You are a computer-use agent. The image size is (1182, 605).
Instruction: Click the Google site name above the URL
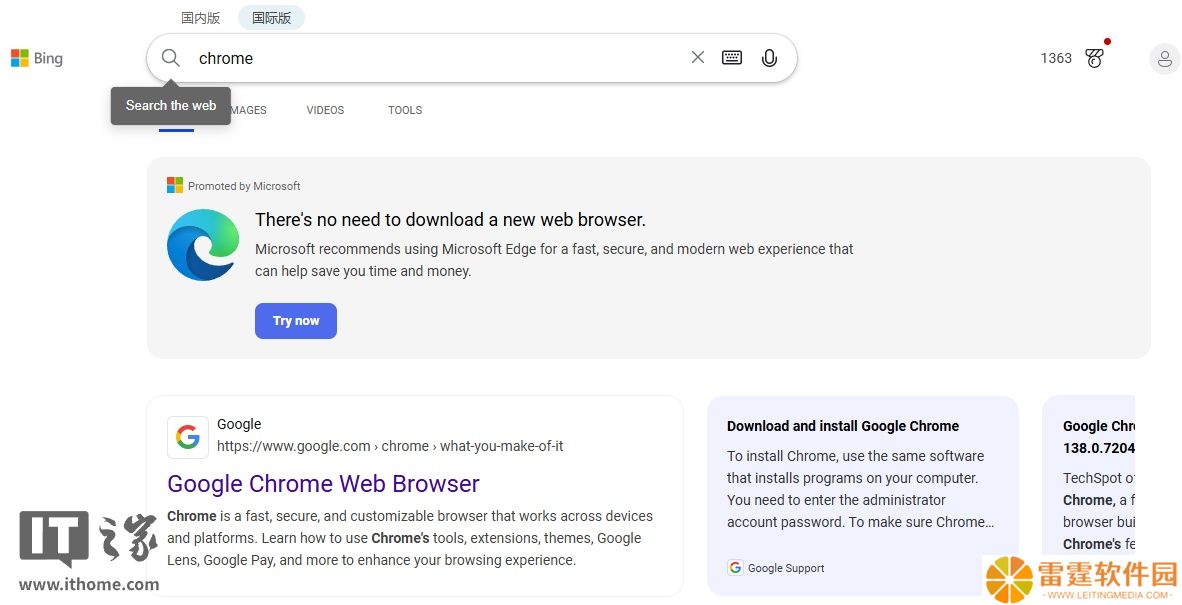239,424
